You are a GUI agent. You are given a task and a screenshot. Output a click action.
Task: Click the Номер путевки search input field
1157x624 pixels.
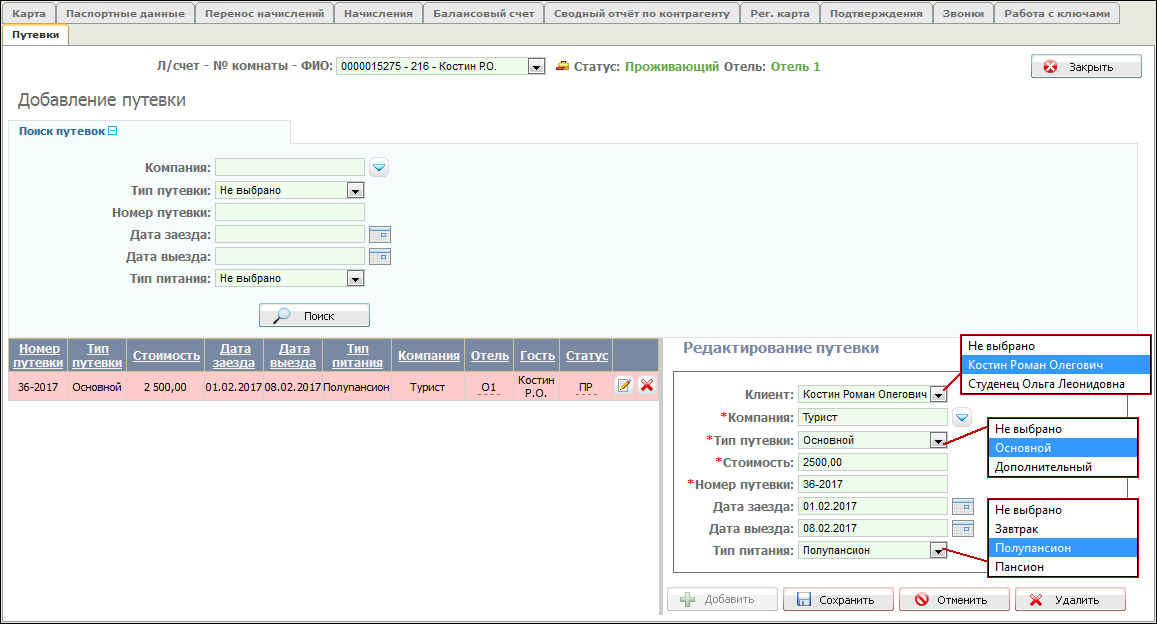290,212
